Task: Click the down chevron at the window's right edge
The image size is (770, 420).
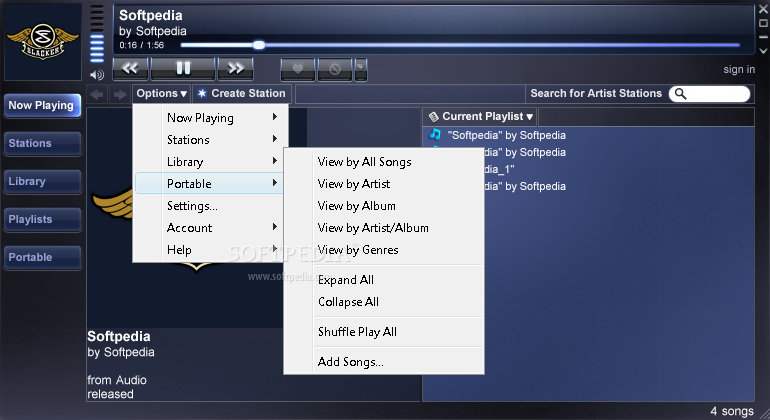Action: click(763, 51)
